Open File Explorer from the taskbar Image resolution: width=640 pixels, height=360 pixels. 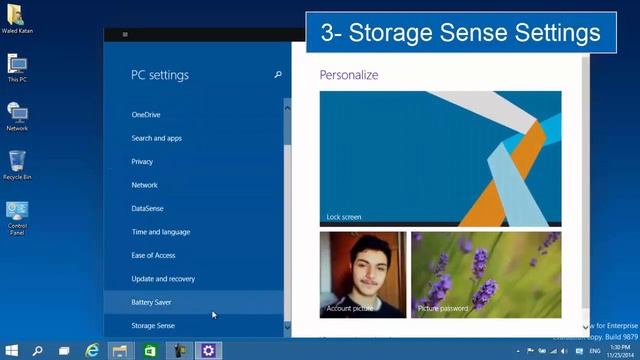tap(120, 351)
